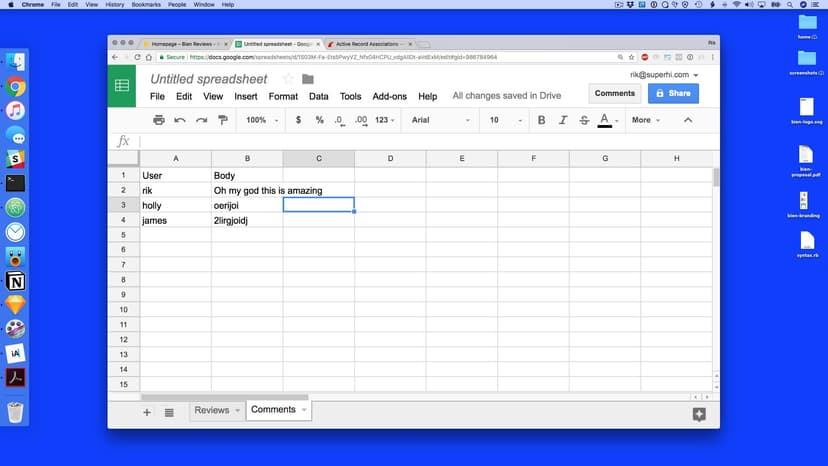
Task: Select the Paint format tool
Action: click(x=222, y=120)
